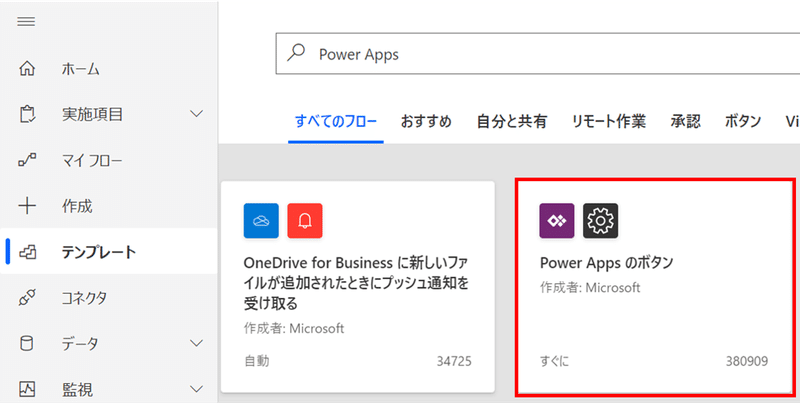Select the すべてのフロー tab
Image resolution: width=800 pixels, height=403 pixels.
(x=336, y=121)
